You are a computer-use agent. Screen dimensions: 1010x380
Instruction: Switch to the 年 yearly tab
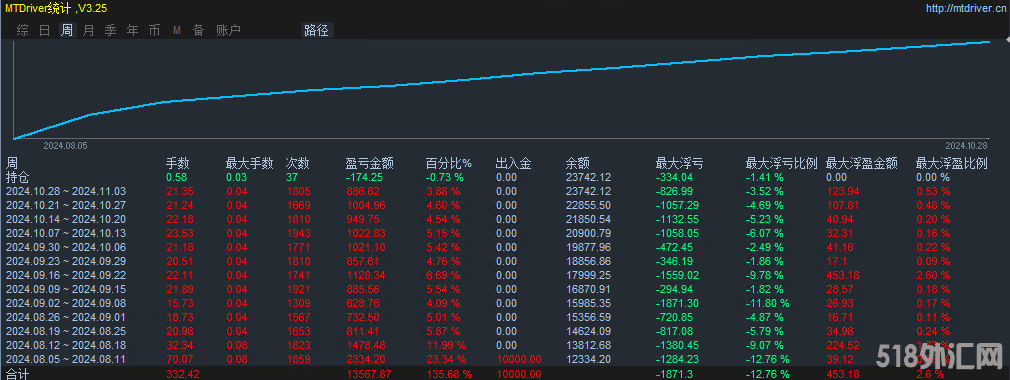133,30
